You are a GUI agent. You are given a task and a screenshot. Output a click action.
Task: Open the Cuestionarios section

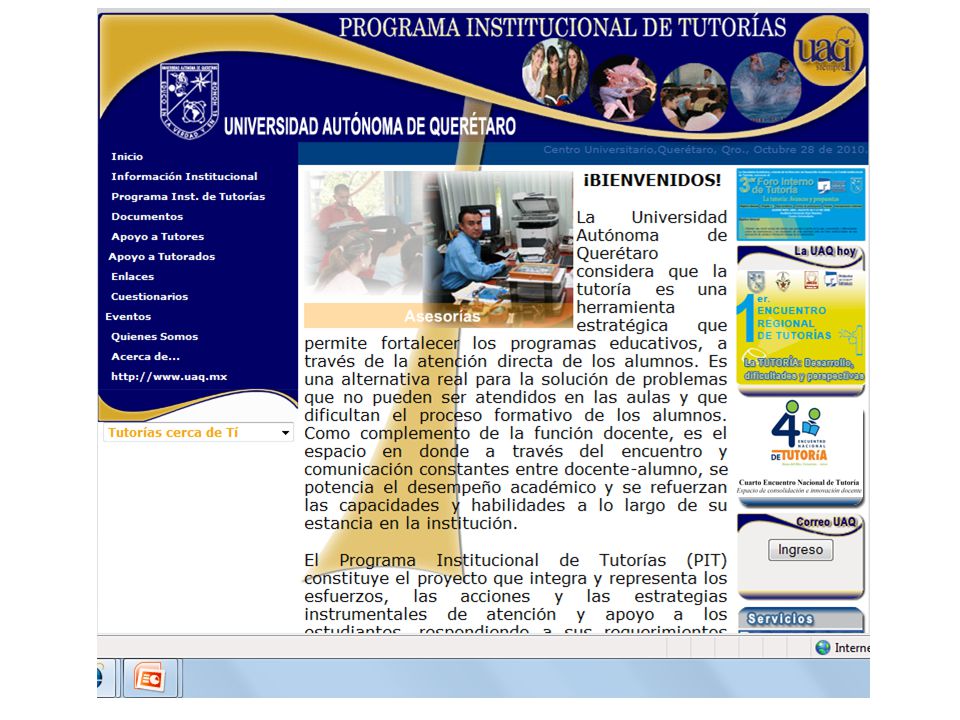pos(149,296)
